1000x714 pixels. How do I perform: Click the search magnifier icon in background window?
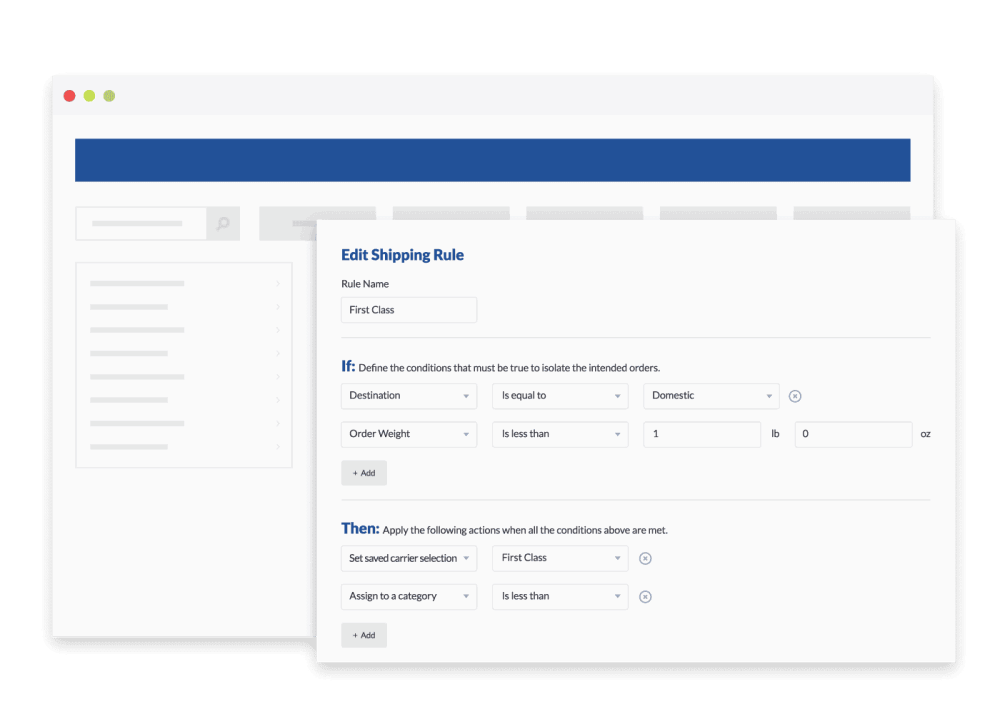click(223, 224)
